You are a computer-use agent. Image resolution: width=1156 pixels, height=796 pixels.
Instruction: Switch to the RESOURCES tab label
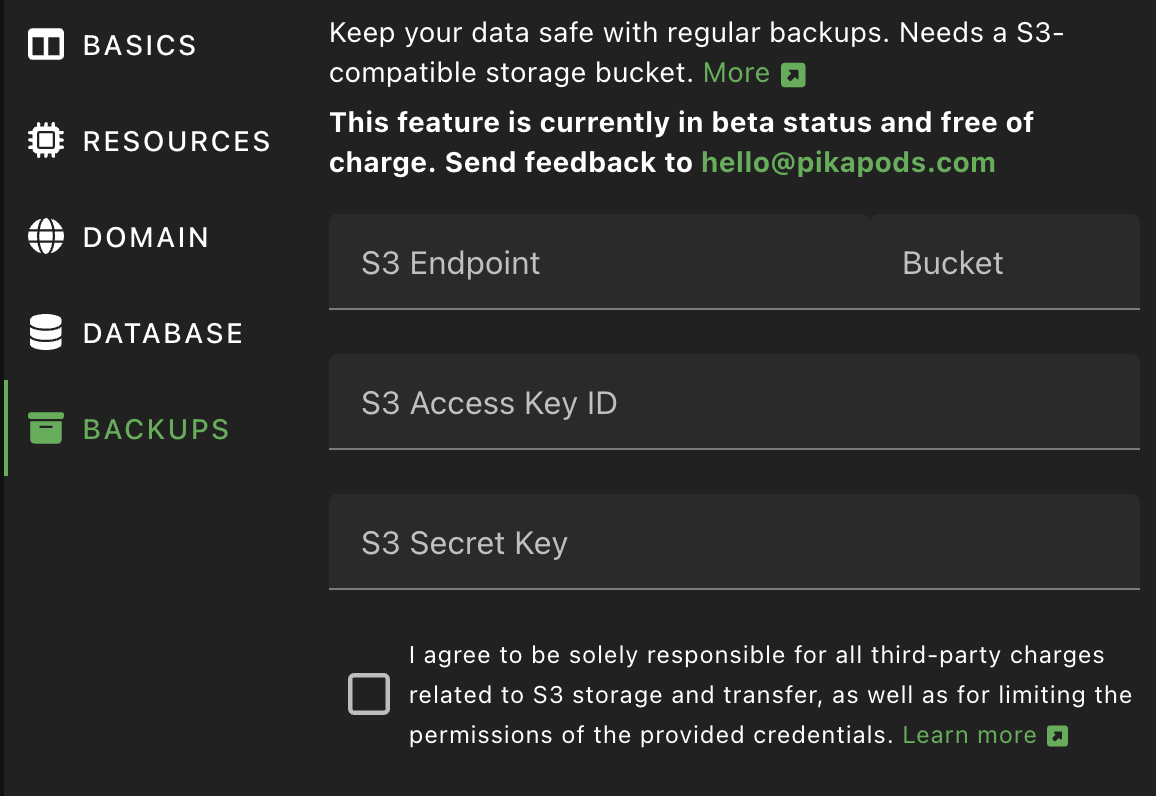coord(177,141)
